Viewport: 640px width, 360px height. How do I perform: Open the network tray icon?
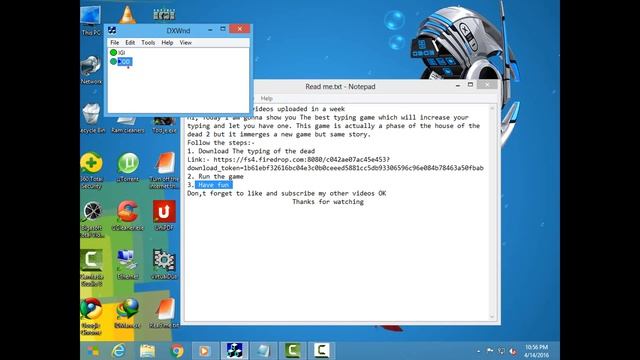point(502,351)
